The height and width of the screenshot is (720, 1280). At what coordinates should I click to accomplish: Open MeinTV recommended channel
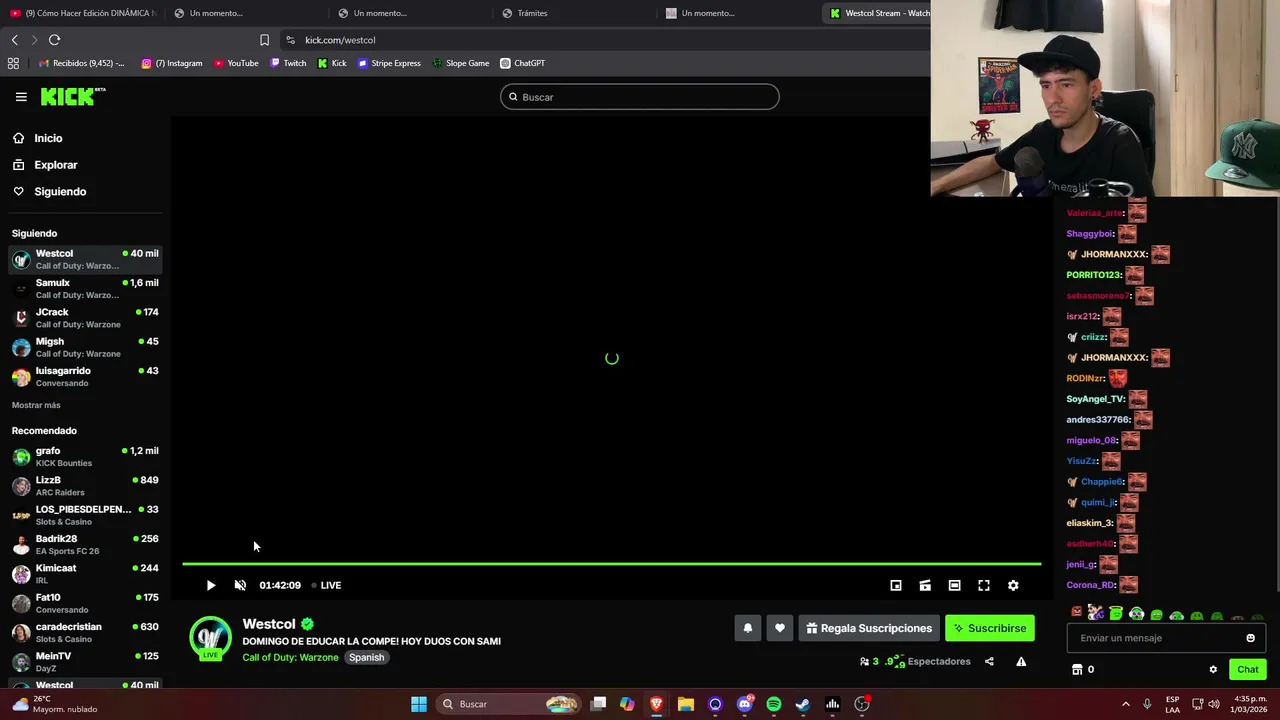85,661
